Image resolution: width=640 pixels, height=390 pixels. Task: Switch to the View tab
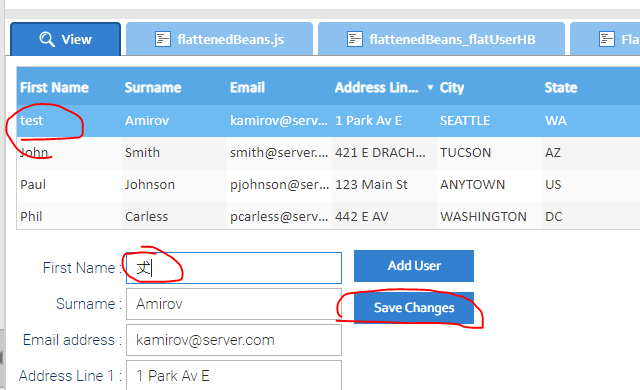tap(65, 39)
